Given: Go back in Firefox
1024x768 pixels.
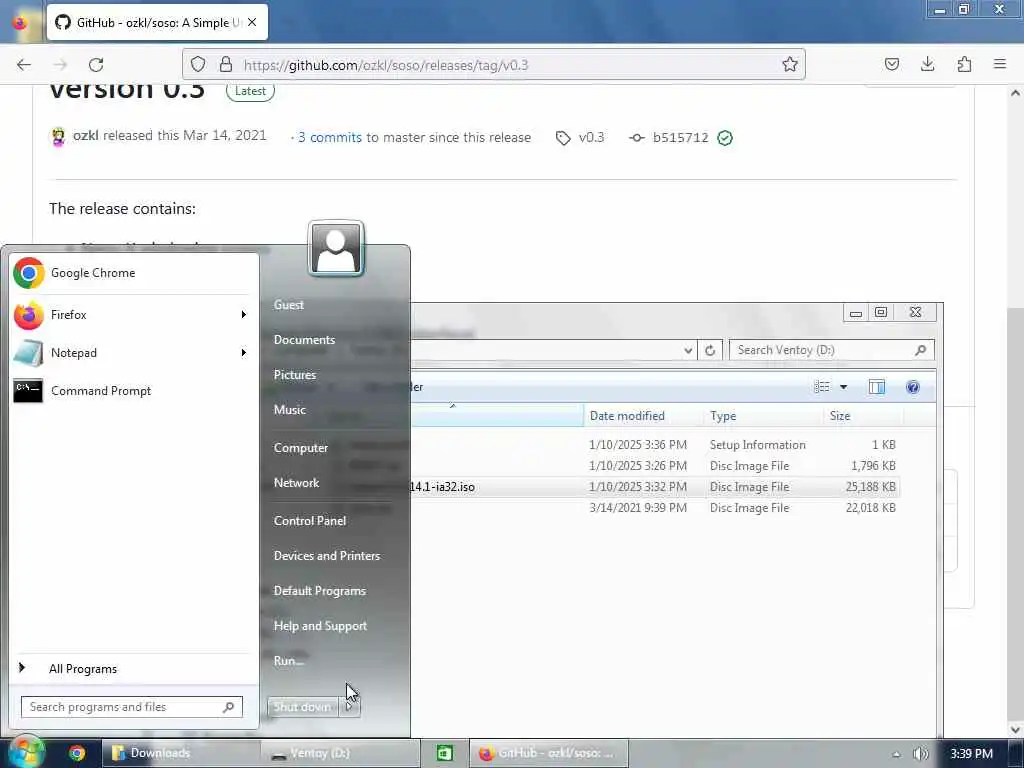Looking at the screenshot, I should click(x=24, y=65).
